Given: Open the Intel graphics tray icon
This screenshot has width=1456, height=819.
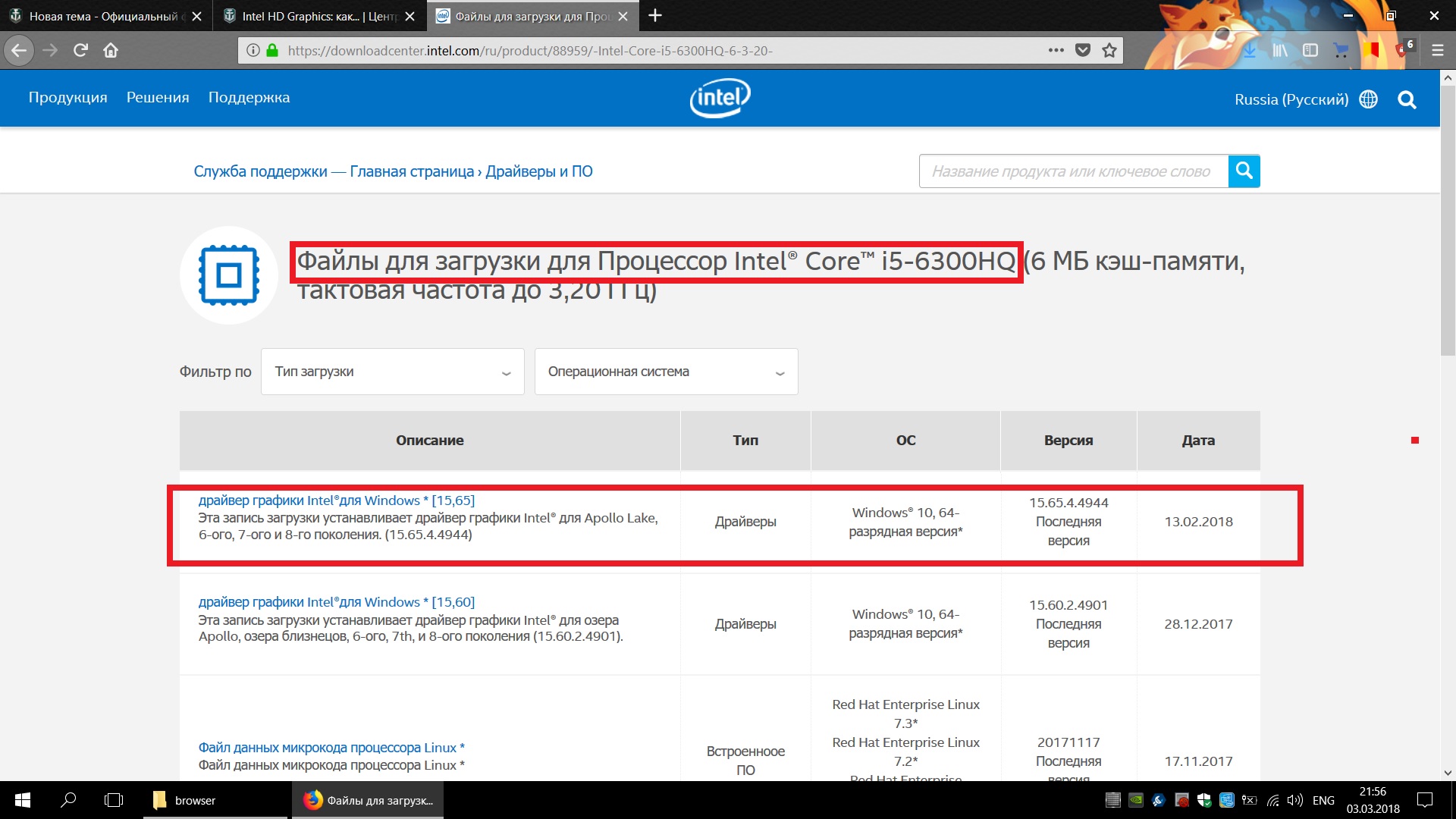Looking at the screenshot, I should click(x=1226, y=800).
